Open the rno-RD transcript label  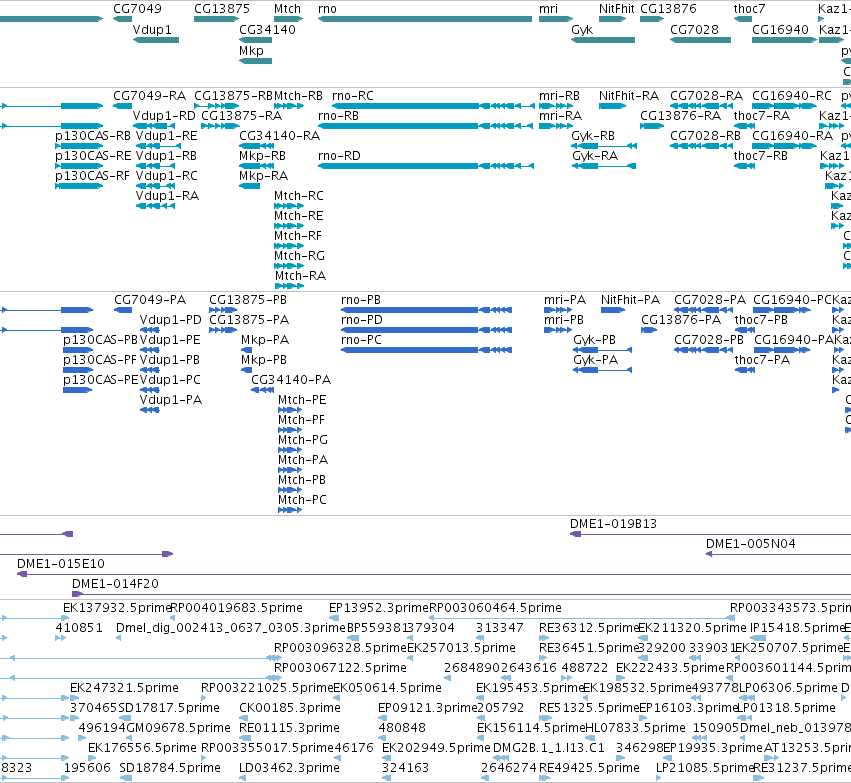tap(339, 156)
